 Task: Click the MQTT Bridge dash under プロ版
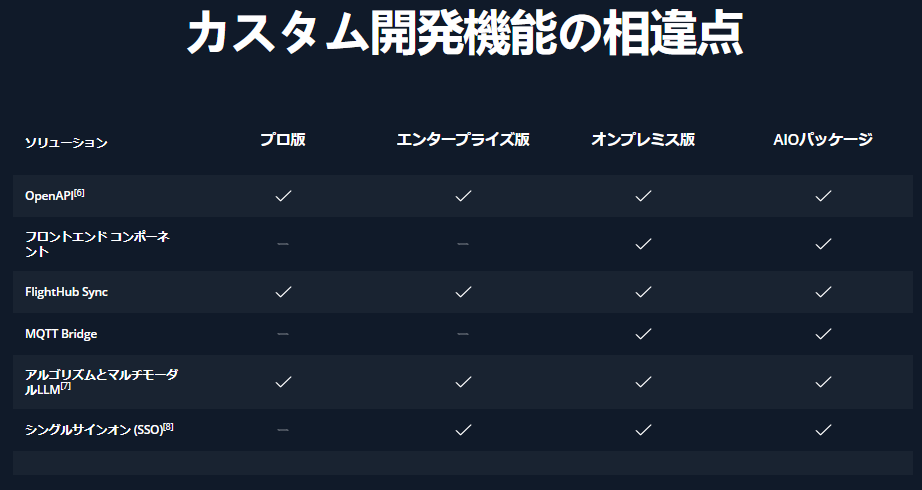coord(283,334)
